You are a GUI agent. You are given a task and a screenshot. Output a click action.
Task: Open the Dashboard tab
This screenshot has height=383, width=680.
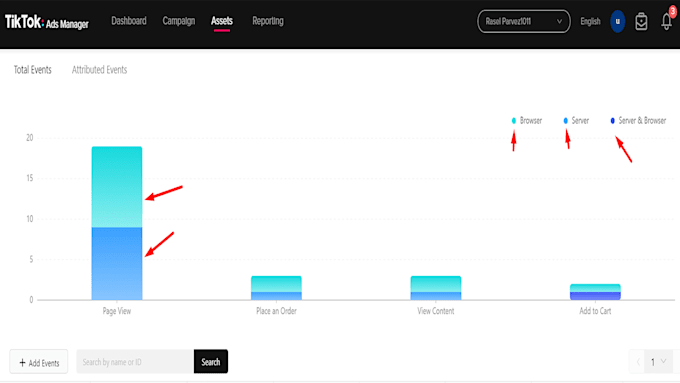pyautogui.click(x=129, y=21)
